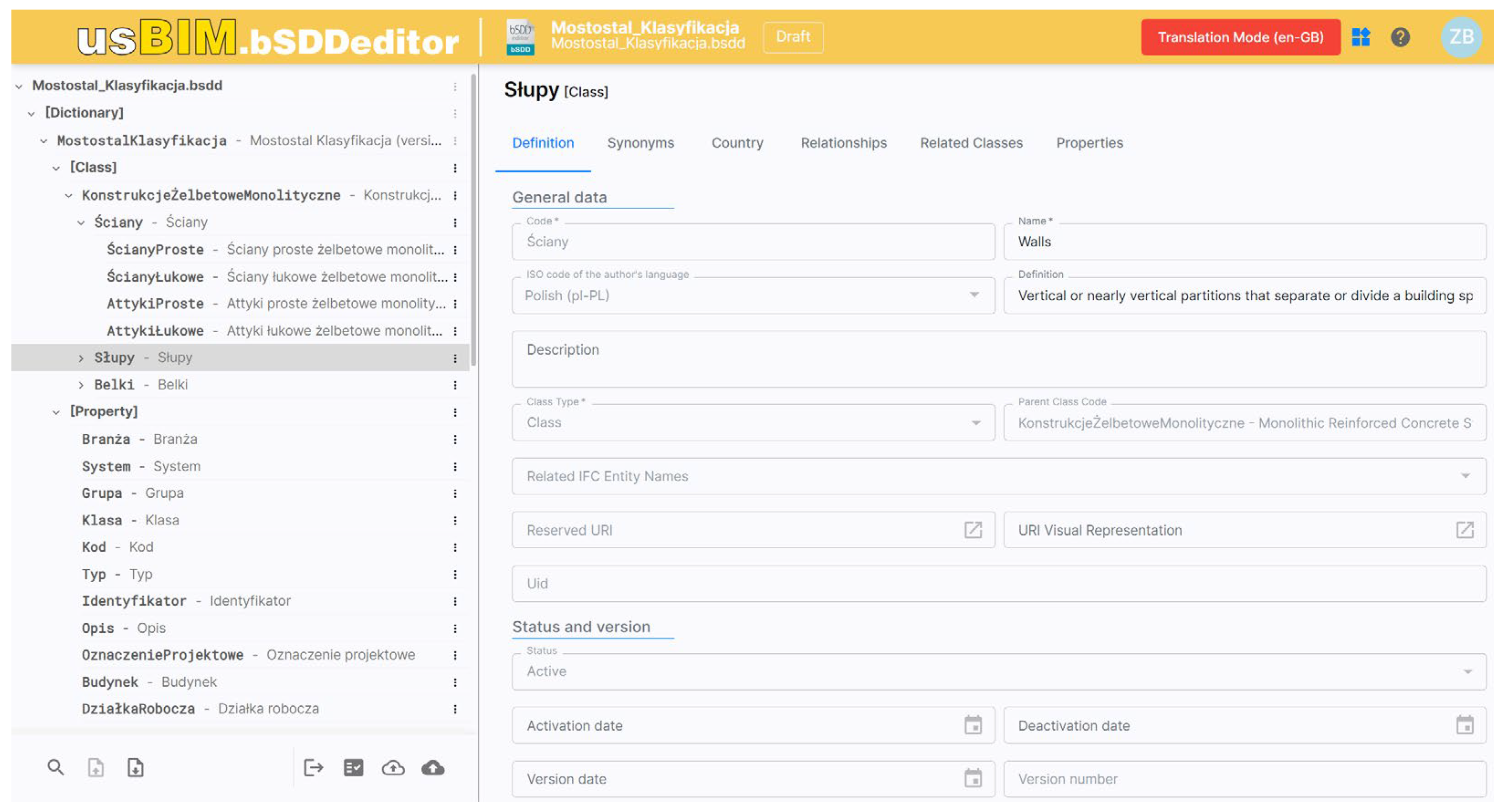Click the export arrow icon
The height and width of the screenshot is (812, 1504).
[x=313, y=767]
